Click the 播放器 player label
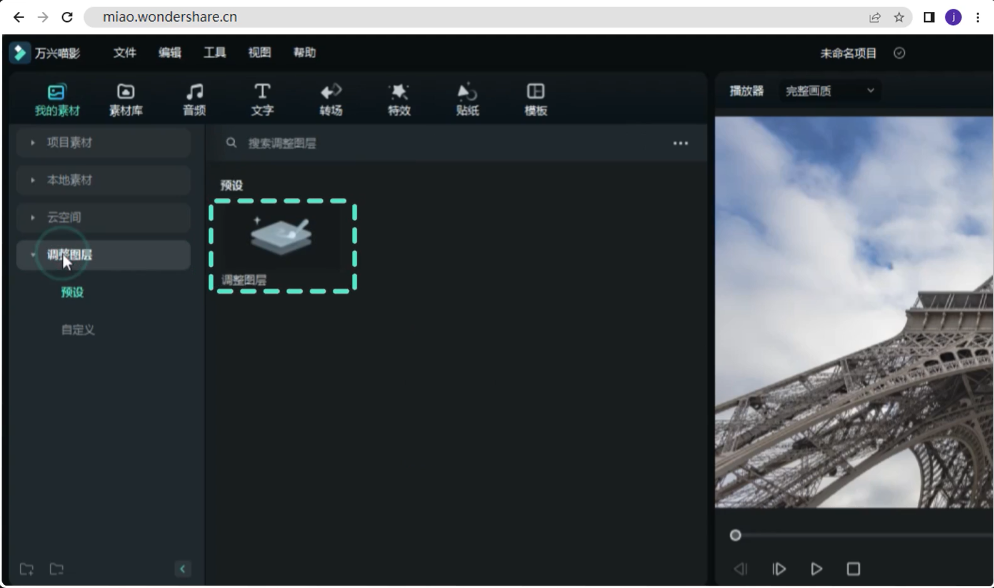The image size is (994, 588). coord(747,91)
